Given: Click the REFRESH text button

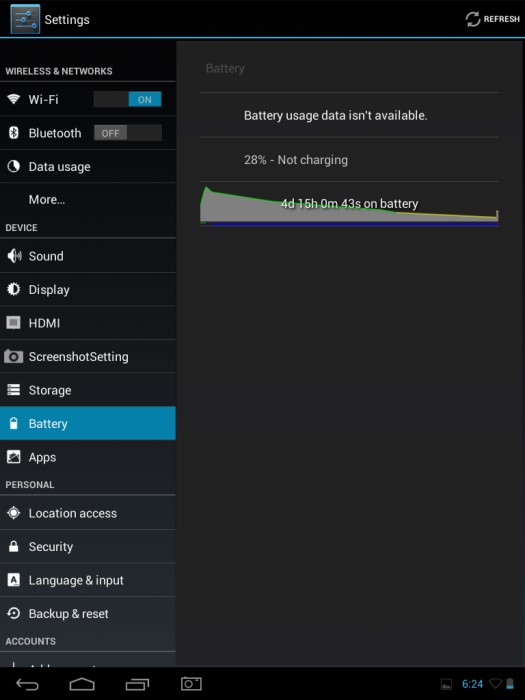Looking at the screenshot, I should 502,19.
